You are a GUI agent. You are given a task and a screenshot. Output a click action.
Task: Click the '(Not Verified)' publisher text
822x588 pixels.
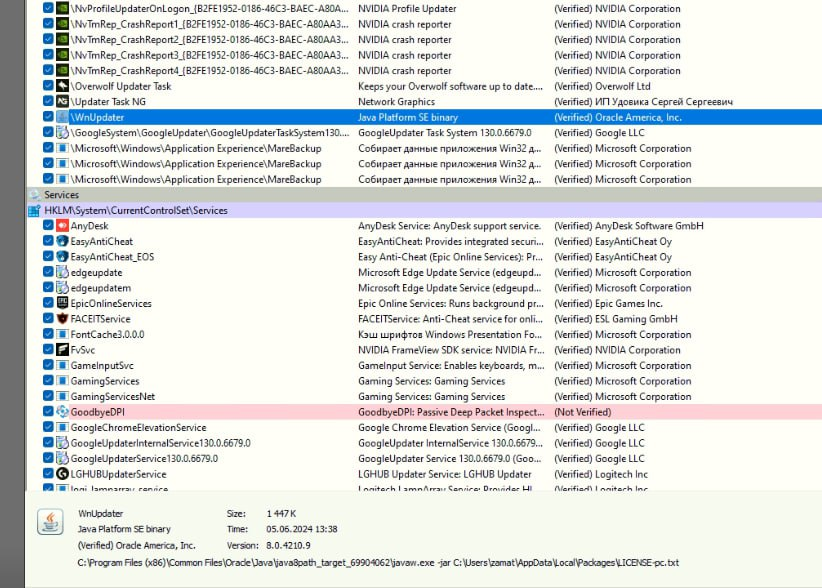[x=582, y=412]
